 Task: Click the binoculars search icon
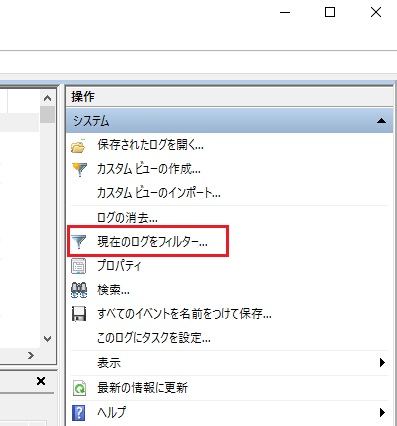[x=79, y=290]
